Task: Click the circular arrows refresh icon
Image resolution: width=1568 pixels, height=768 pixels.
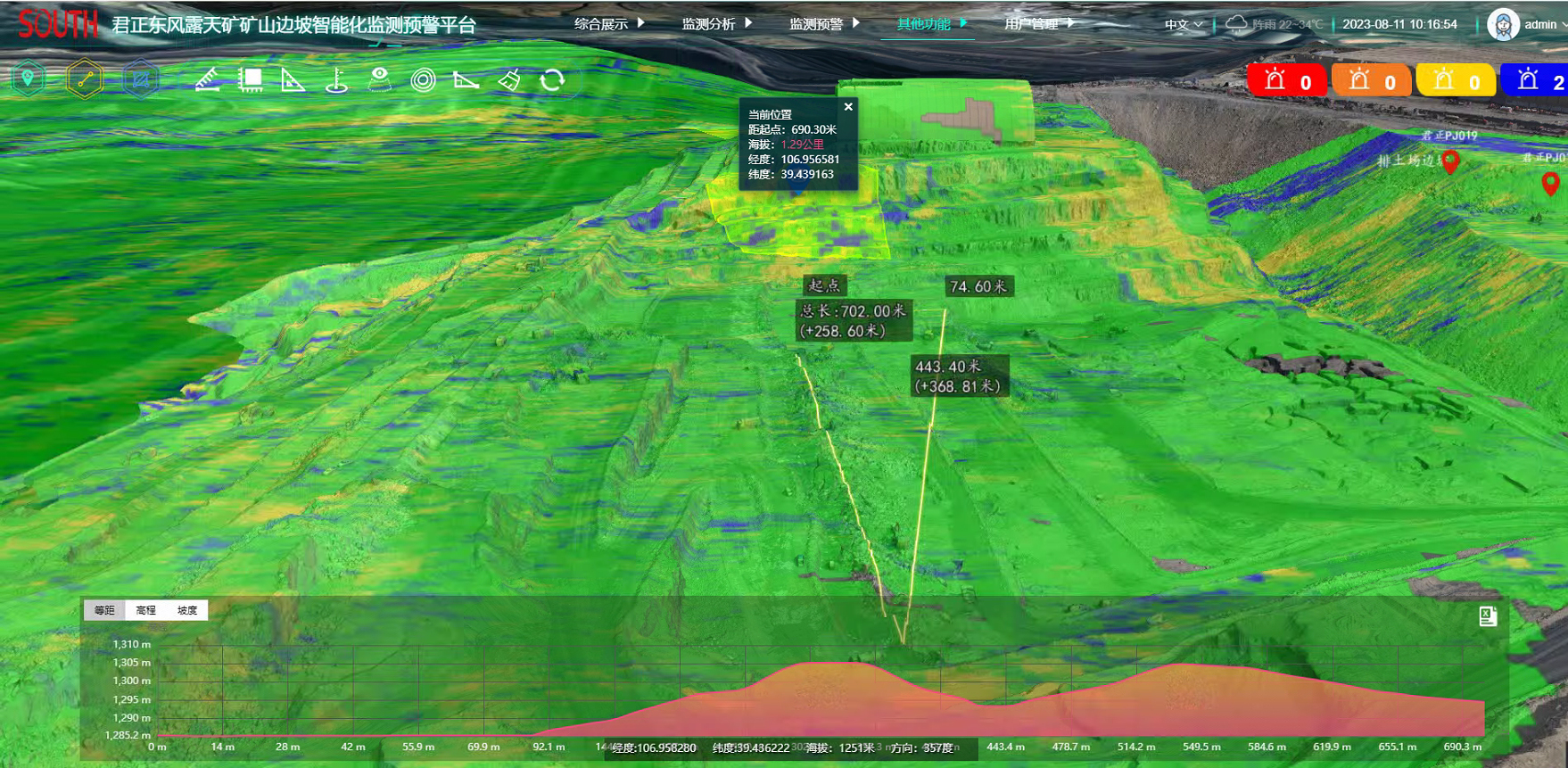Action: coord(552,80)
